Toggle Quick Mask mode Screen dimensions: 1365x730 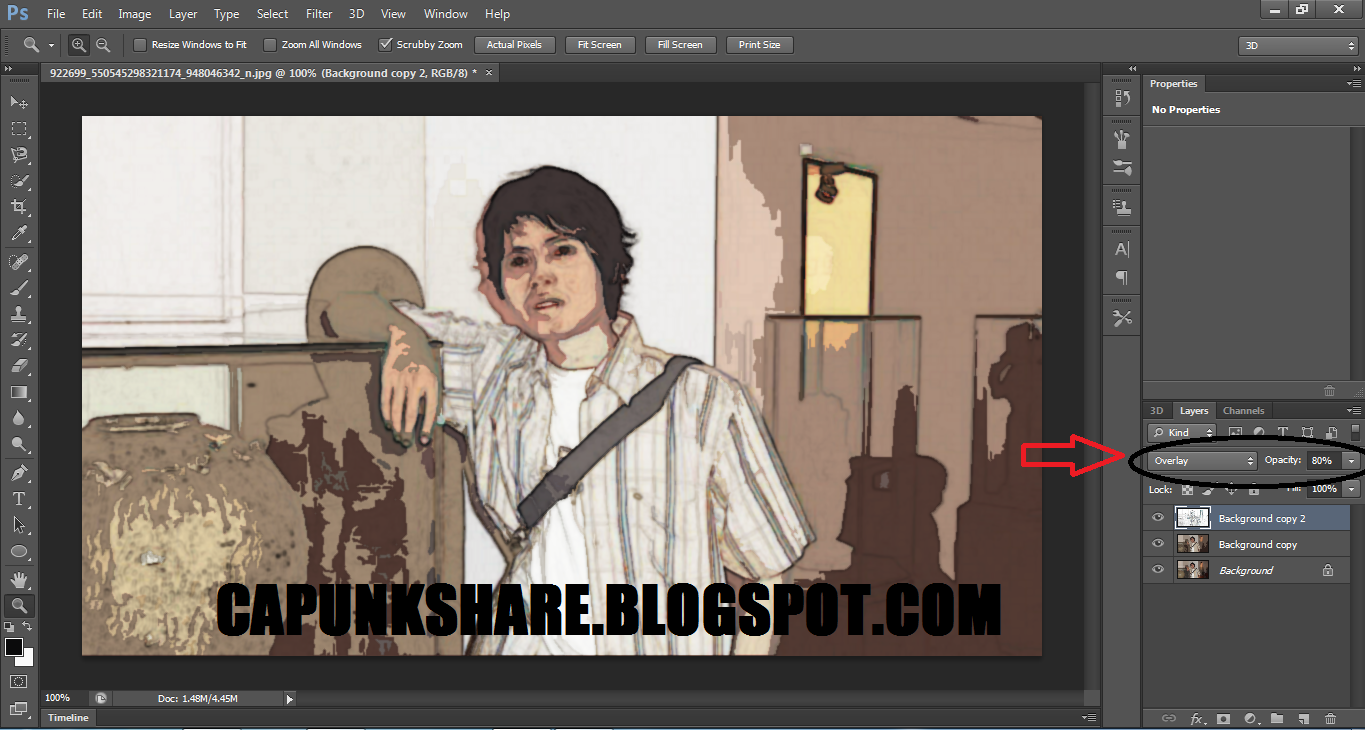click(x=19, y=681)
